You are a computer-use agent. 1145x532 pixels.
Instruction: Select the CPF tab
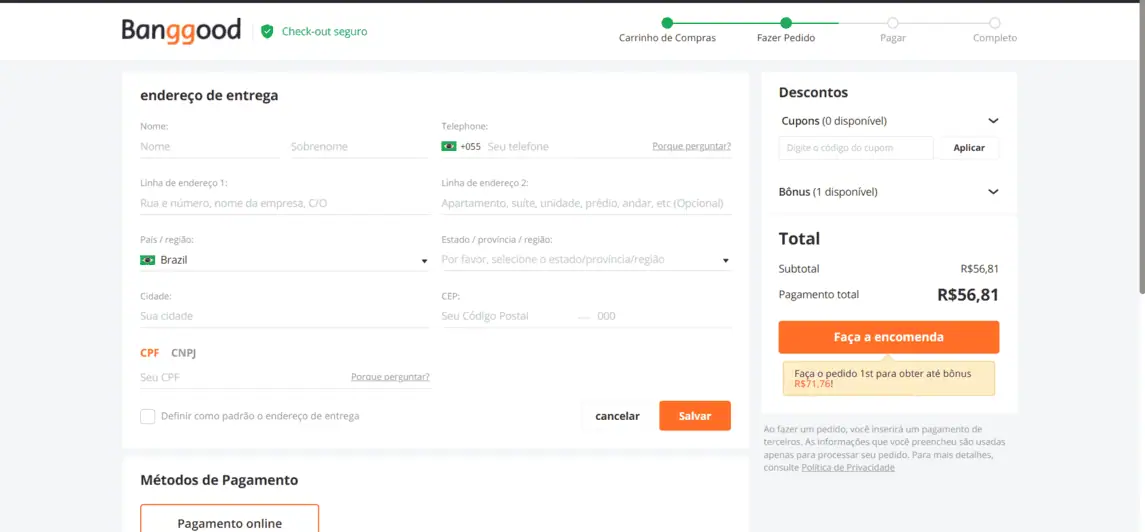pyautogui.click(x=150, y=353)
